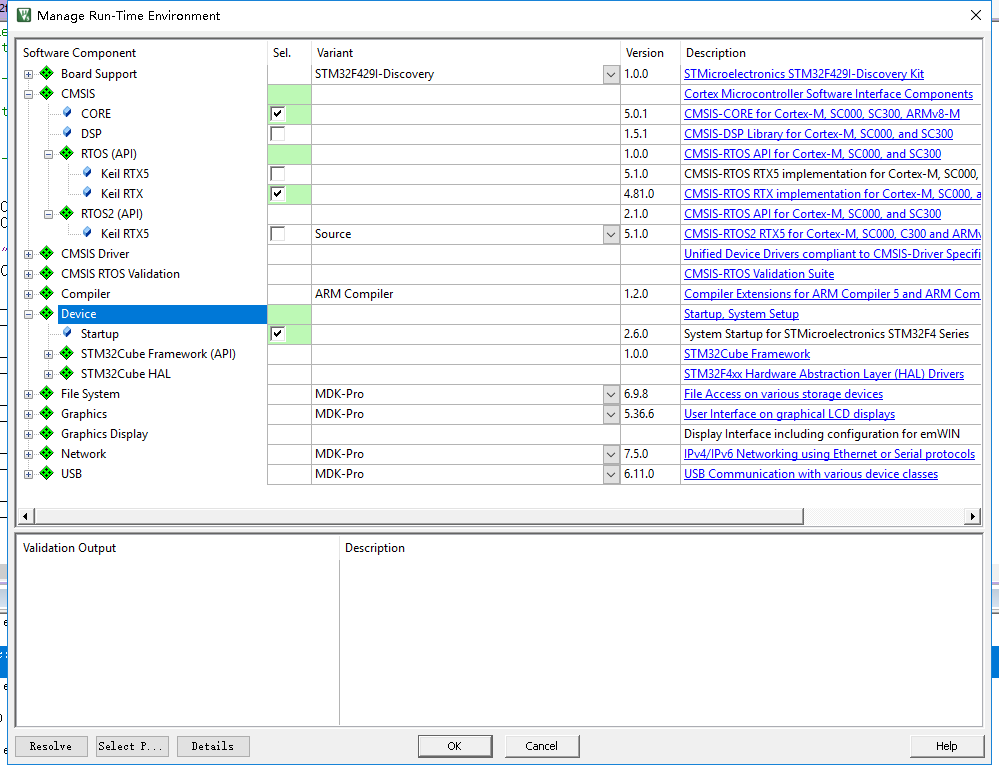Screen dimensions: 999x772
Task: Collapse the RTOS2 (API) node
Action: pyautogui.click(x=48, y=214)
